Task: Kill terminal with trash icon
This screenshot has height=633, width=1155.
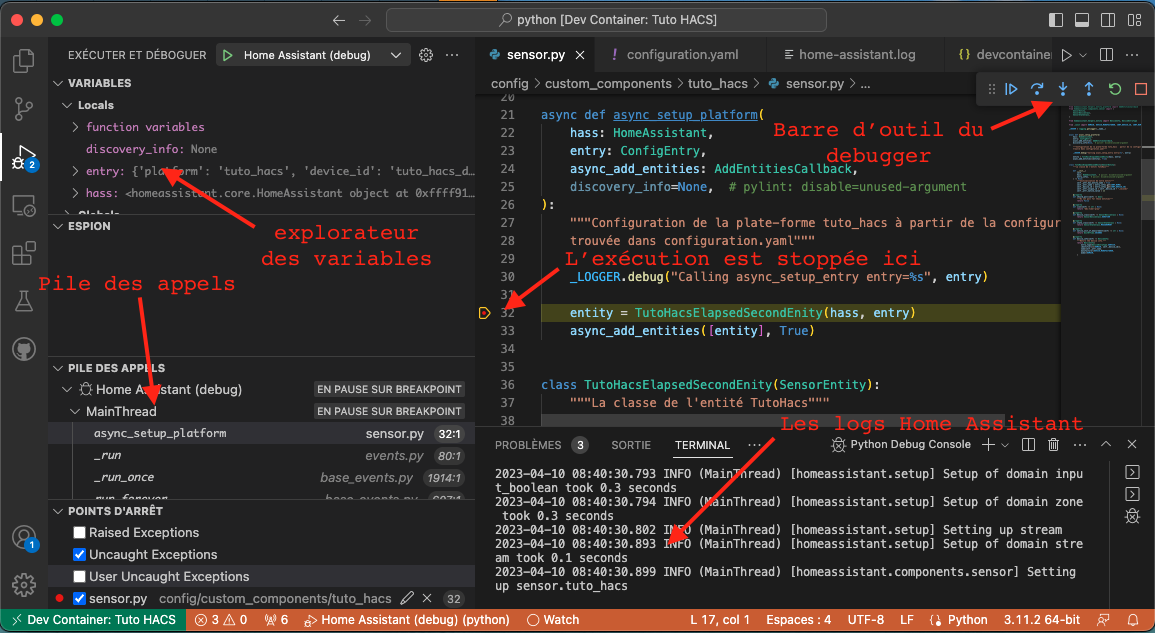Action: [1053, 444]
